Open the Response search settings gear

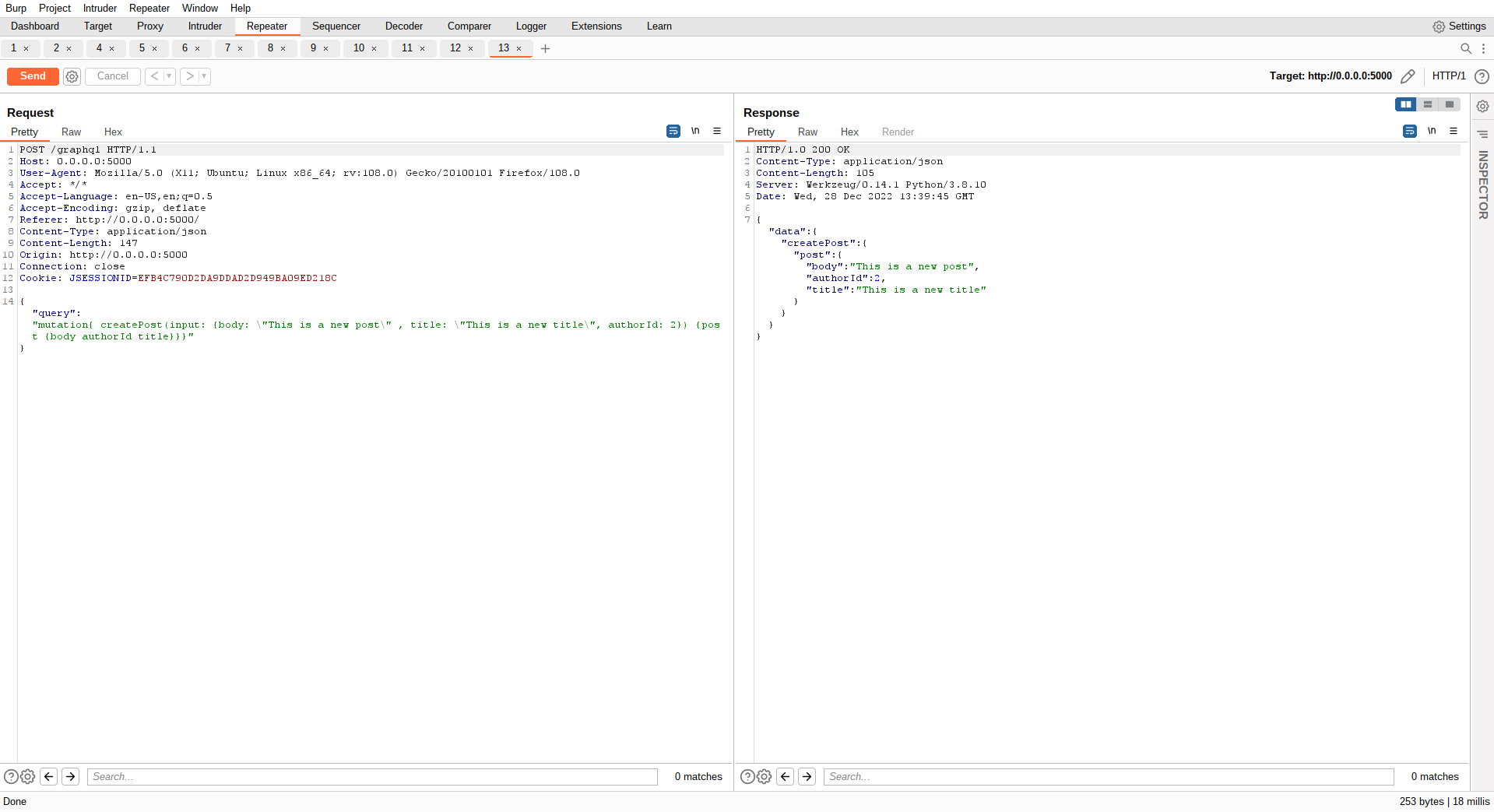pos(765,776)
